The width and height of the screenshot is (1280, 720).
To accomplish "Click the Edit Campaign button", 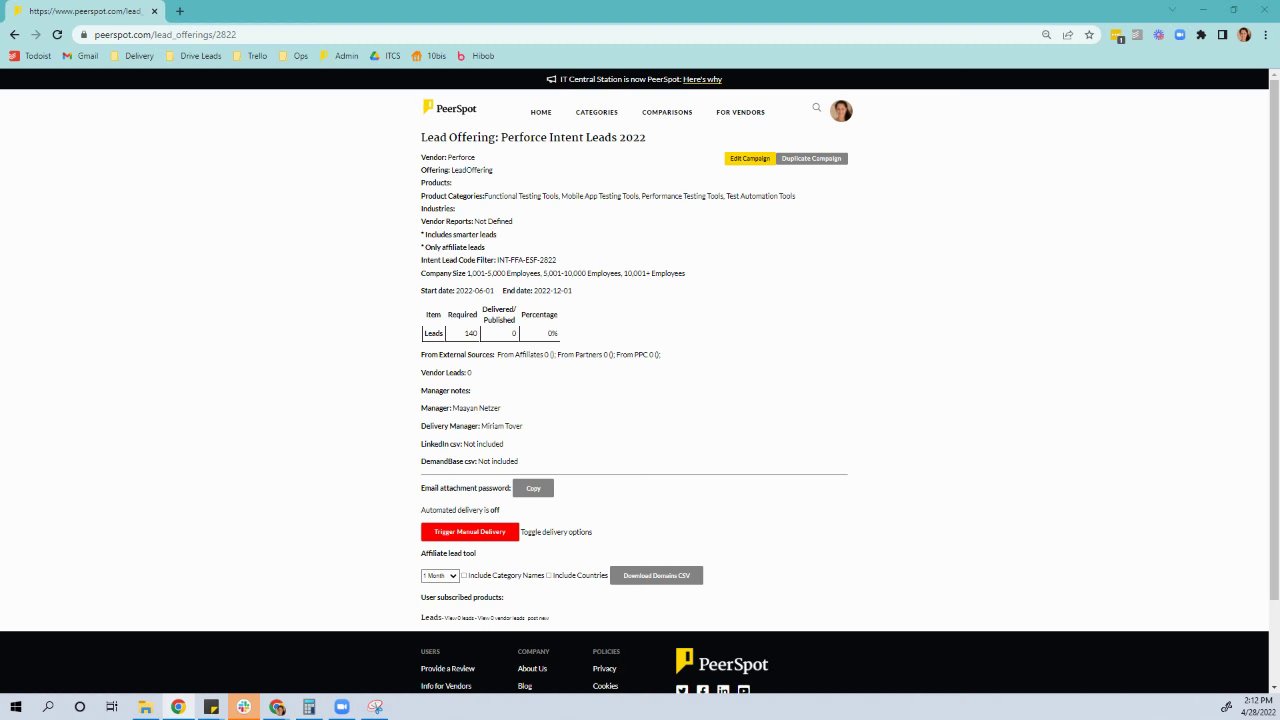I will tap(750, 158).
